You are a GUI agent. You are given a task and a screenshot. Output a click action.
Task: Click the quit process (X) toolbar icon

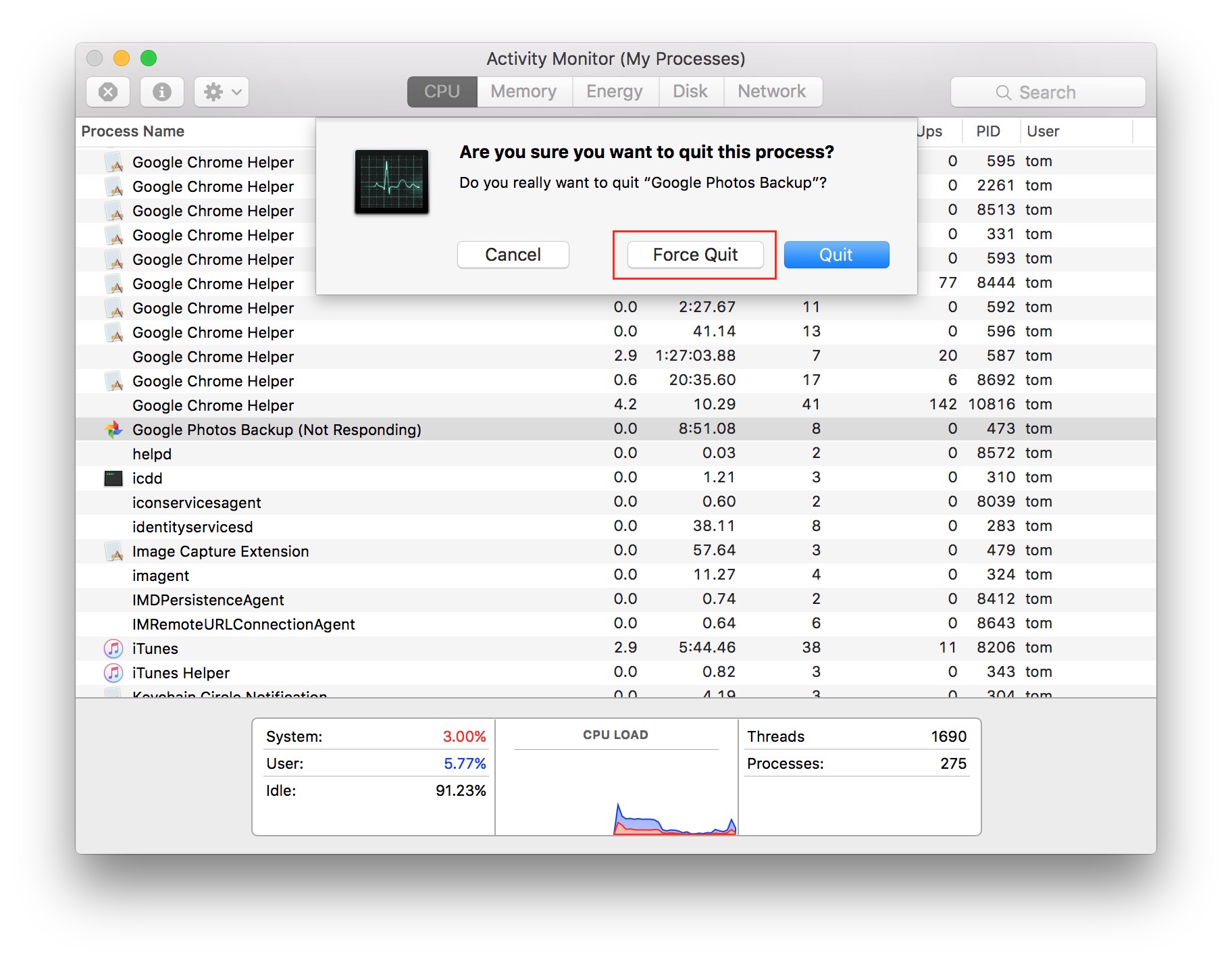[x=107, y=92]
